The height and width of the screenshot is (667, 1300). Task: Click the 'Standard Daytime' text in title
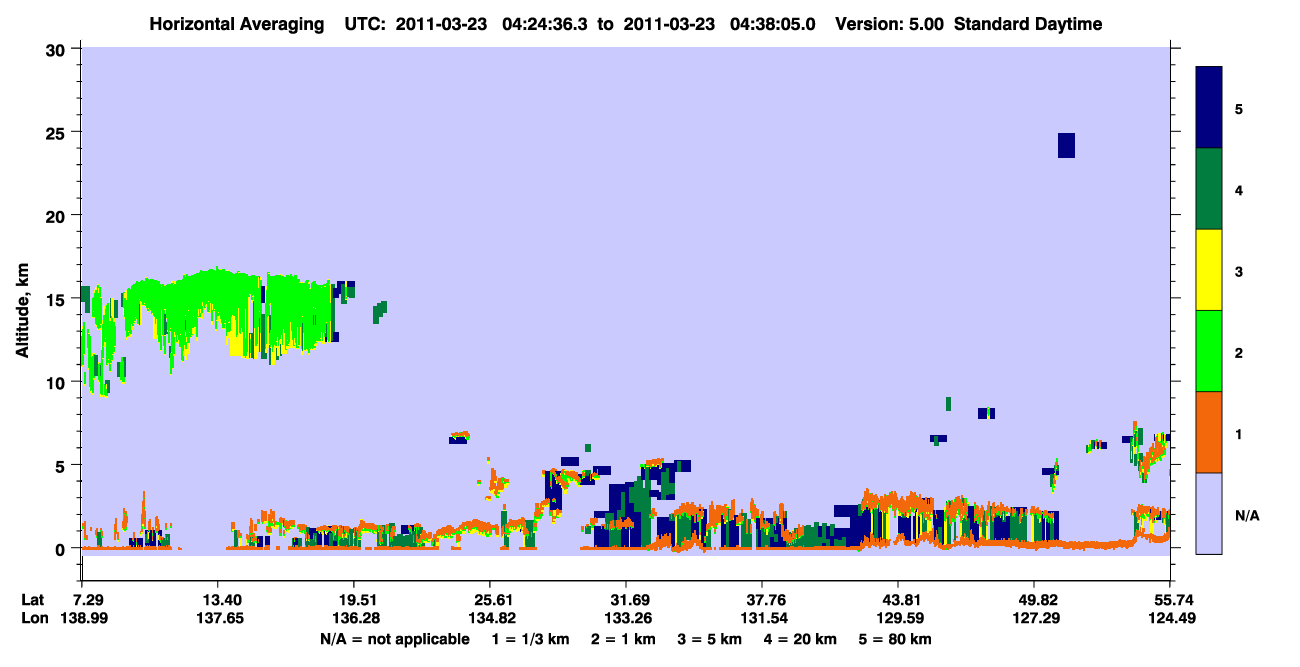(1028, 24)
